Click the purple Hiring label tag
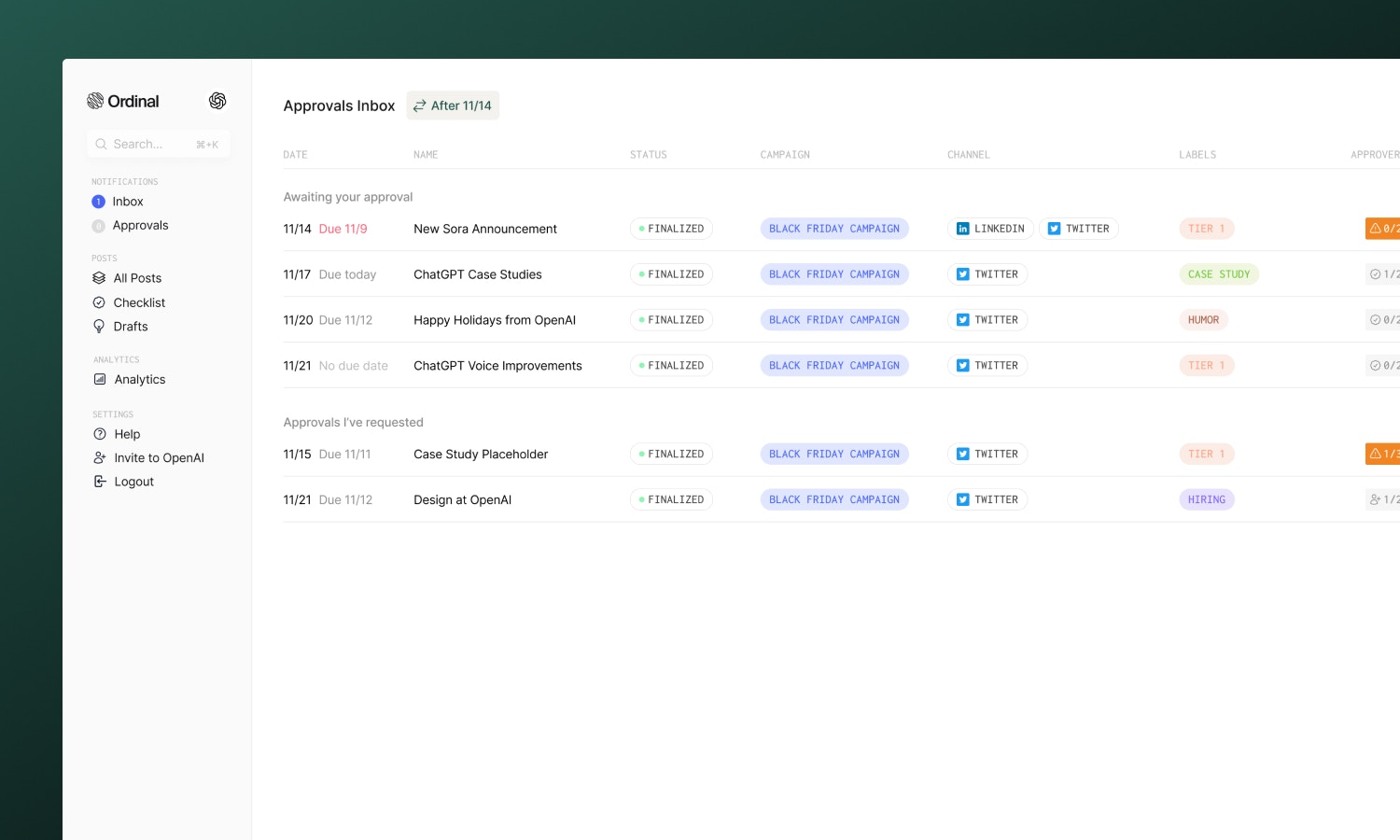This screenshot has width=1400, height=840. [x=1206, y=500]
